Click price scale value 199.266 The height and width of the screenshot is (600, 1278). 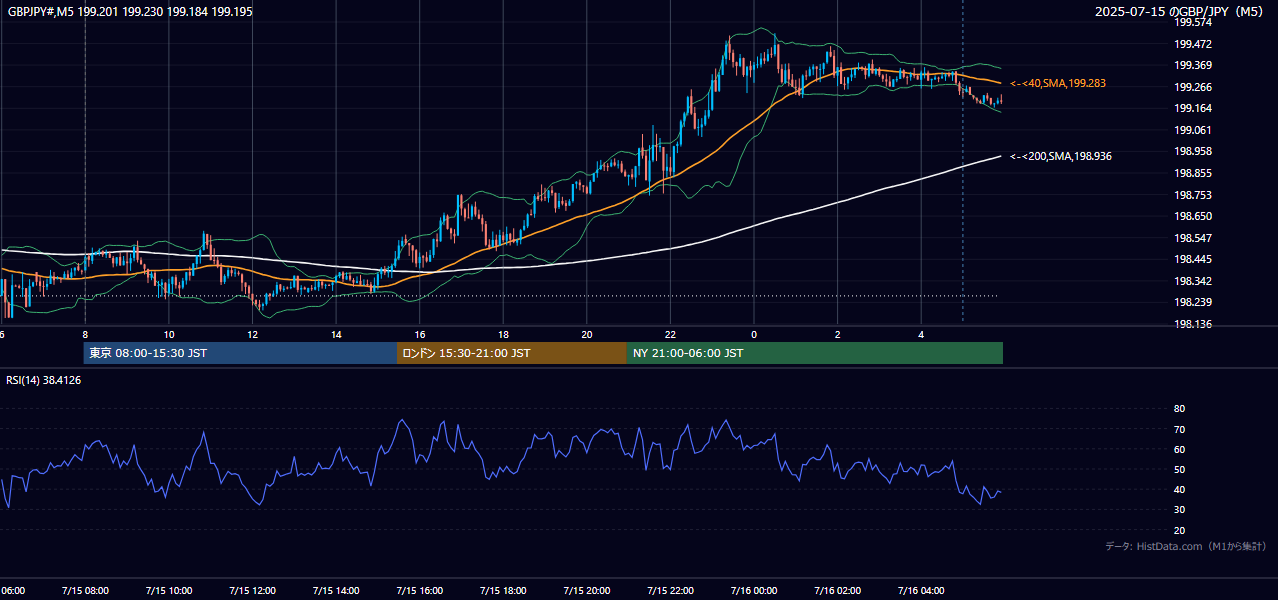coord(1193,87)
